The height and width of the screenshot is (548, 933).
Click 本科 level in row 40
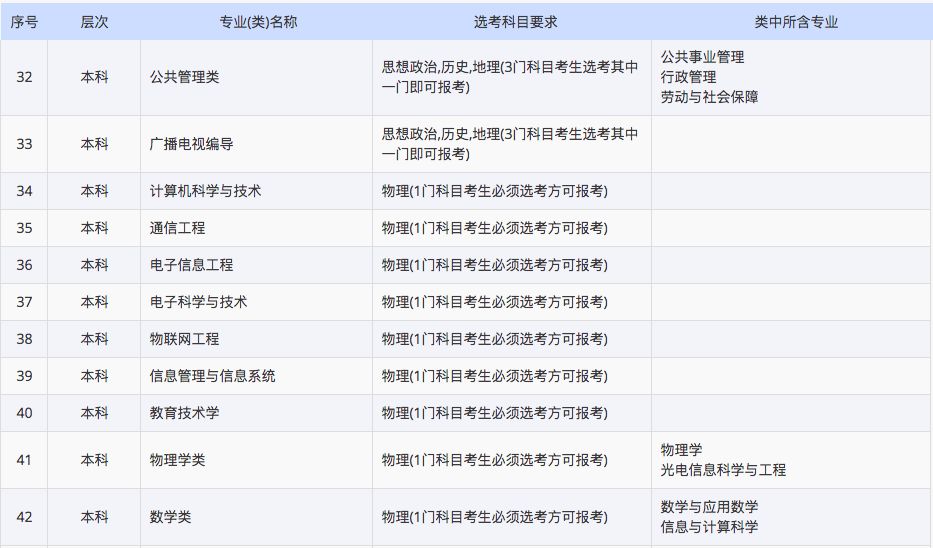[94, 412]
